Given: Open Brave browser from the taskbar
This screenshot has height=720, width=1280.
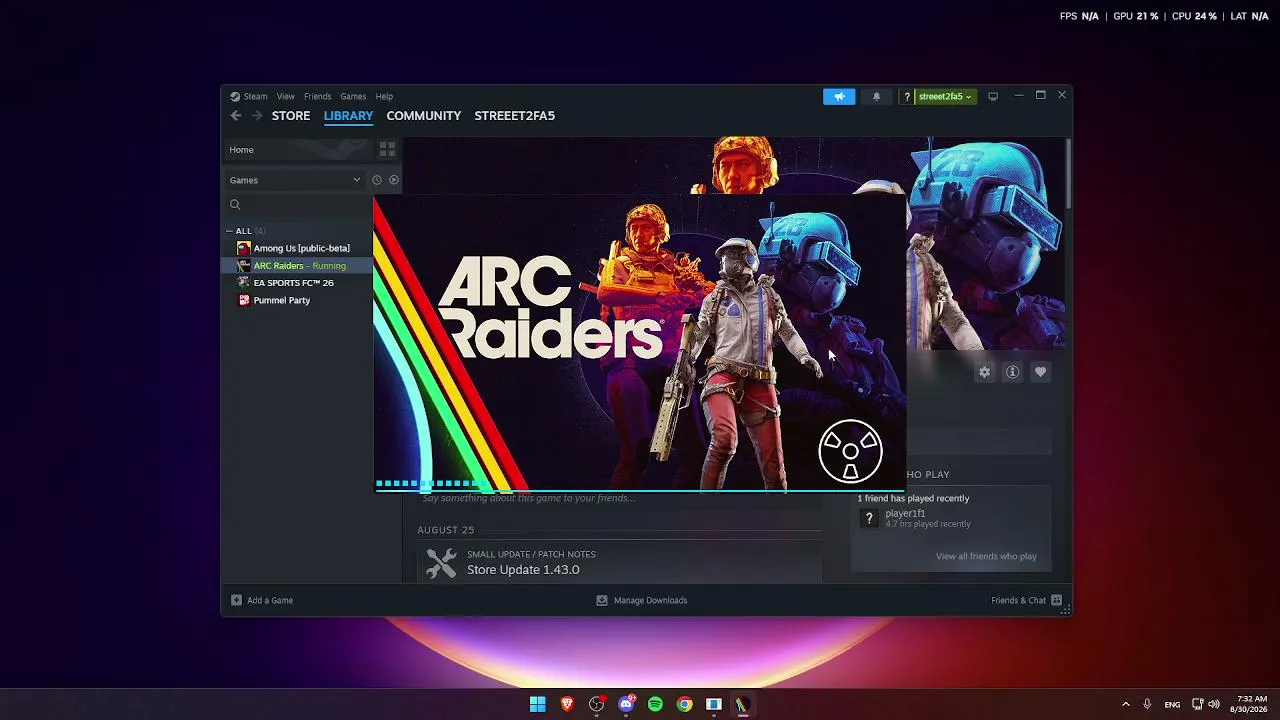Looking at the screenshot, I should click(567, 704).
